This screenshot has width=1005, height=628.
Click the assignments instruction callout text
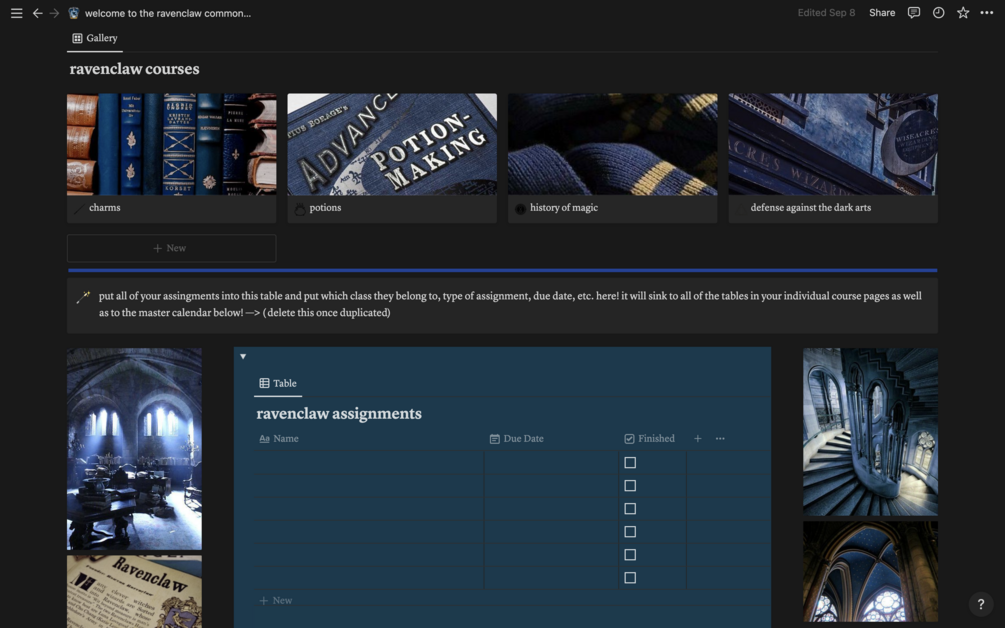click(510, 304)
